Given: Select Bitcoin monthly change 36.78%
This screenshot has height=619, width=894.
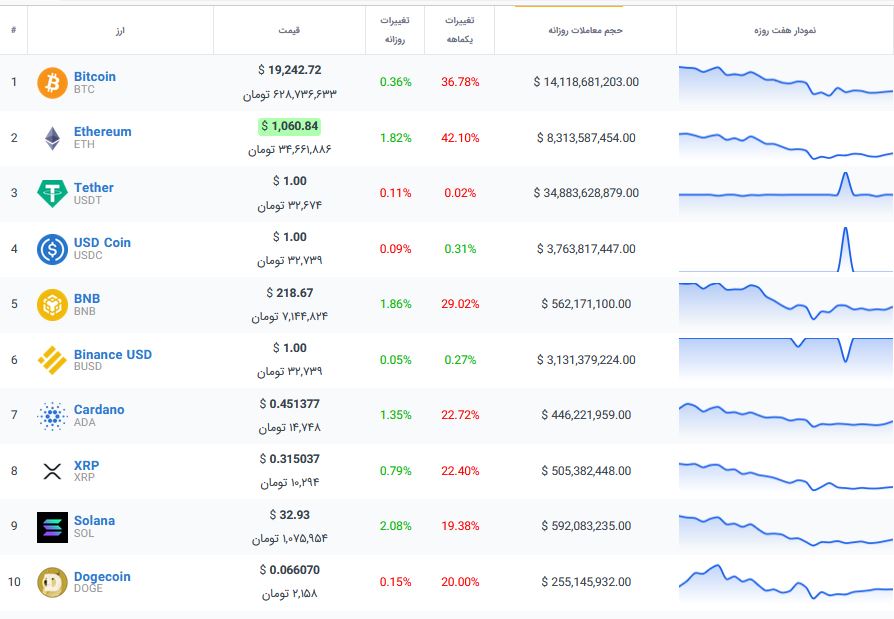Looking at the screenshot, I should point(460,82).
